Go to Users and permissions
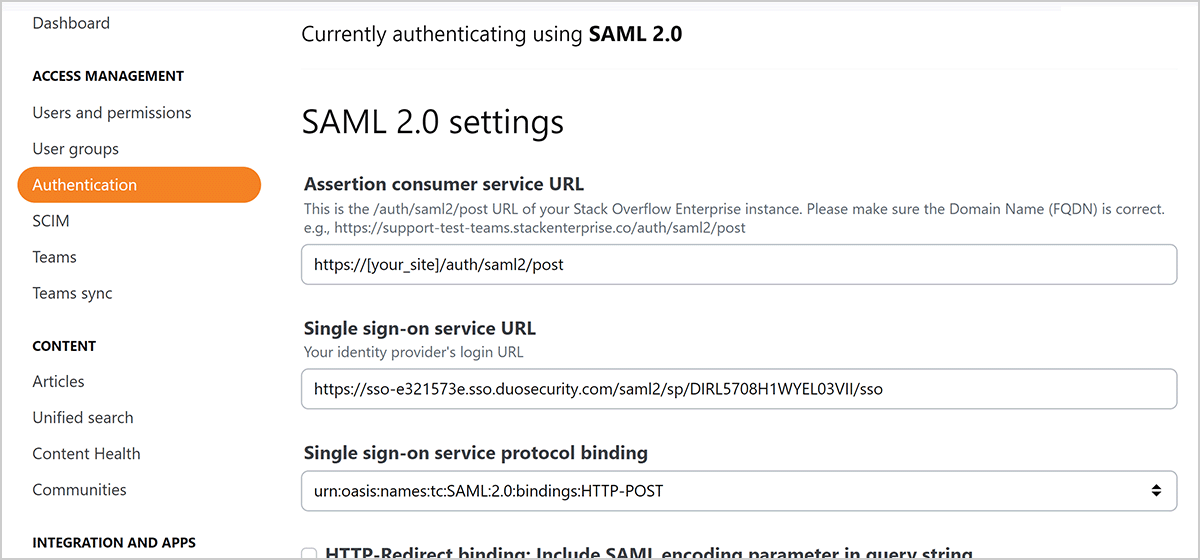 point(112,113)
